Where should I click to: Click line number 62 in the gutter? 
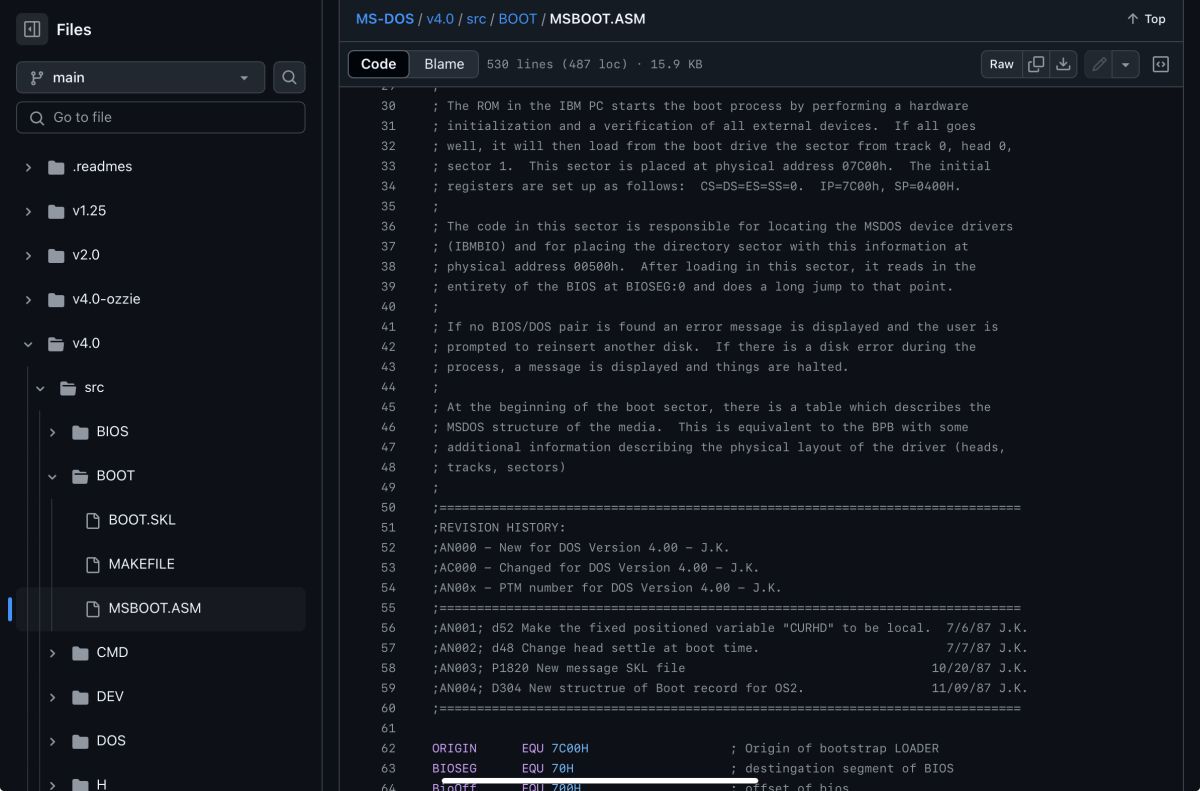388,748
